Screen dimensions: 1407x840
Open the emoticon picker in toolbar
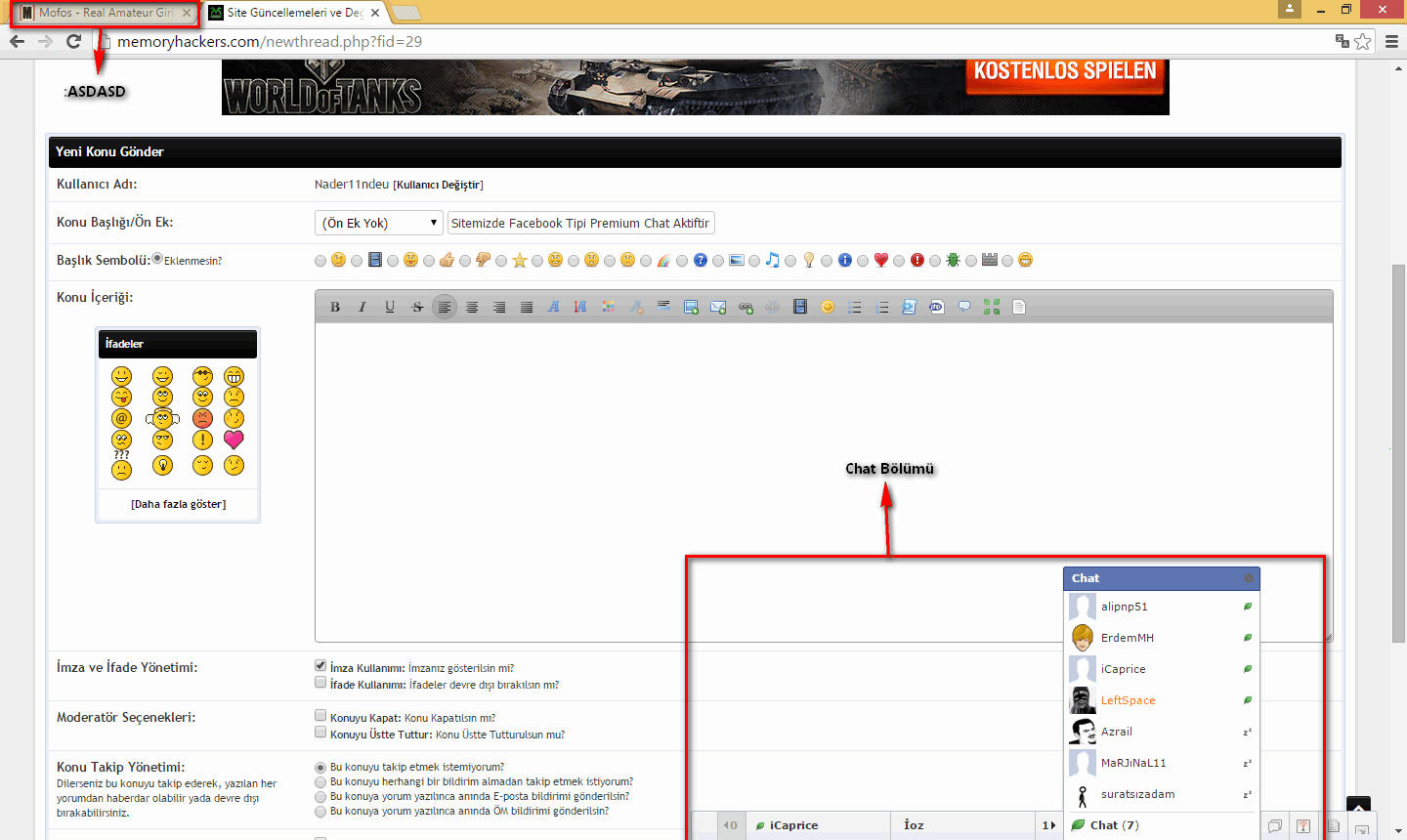828,307
